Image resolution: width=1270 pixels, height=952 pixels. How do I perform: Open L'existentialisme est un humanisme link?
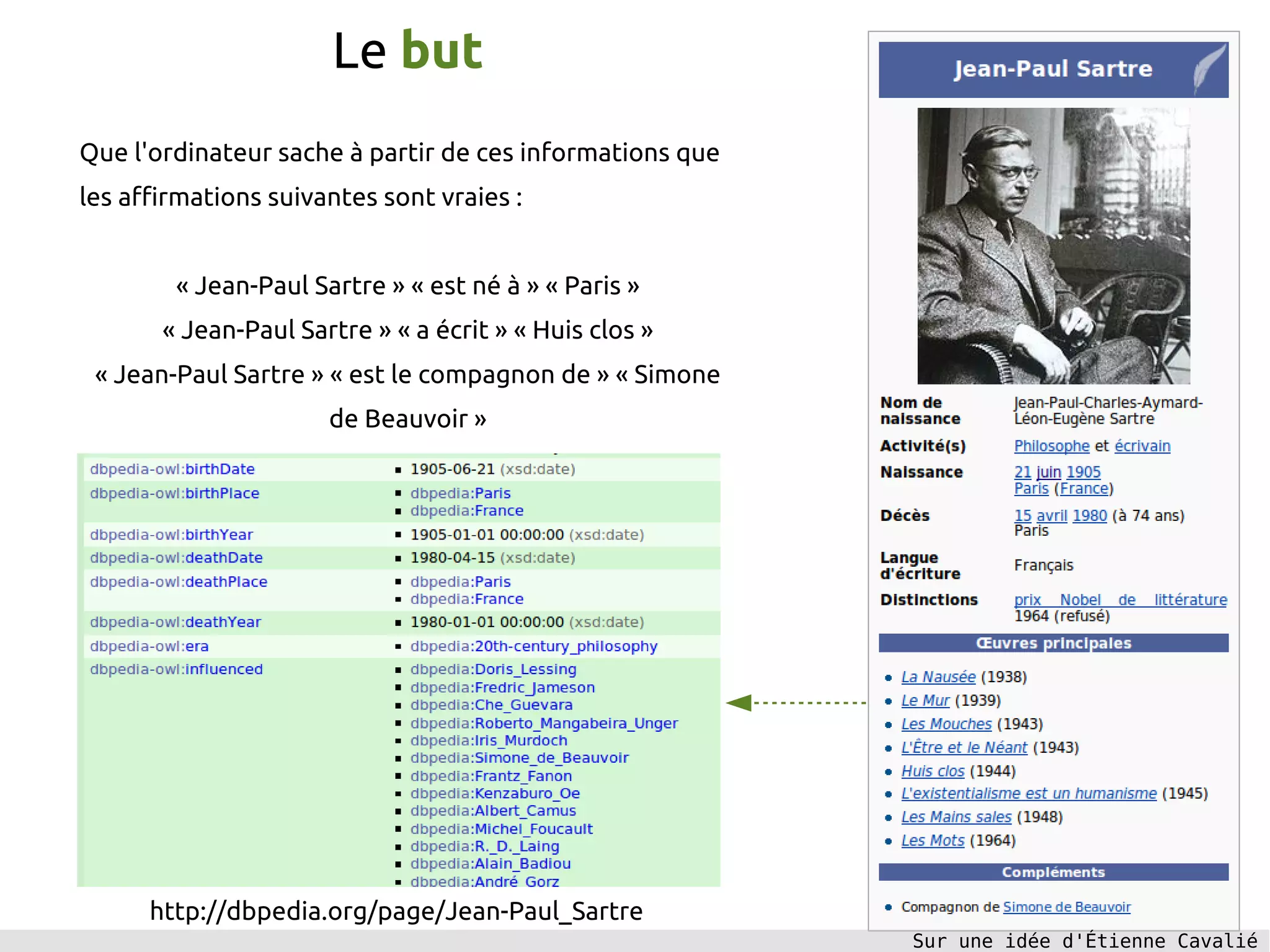[x=1029, y=793]
